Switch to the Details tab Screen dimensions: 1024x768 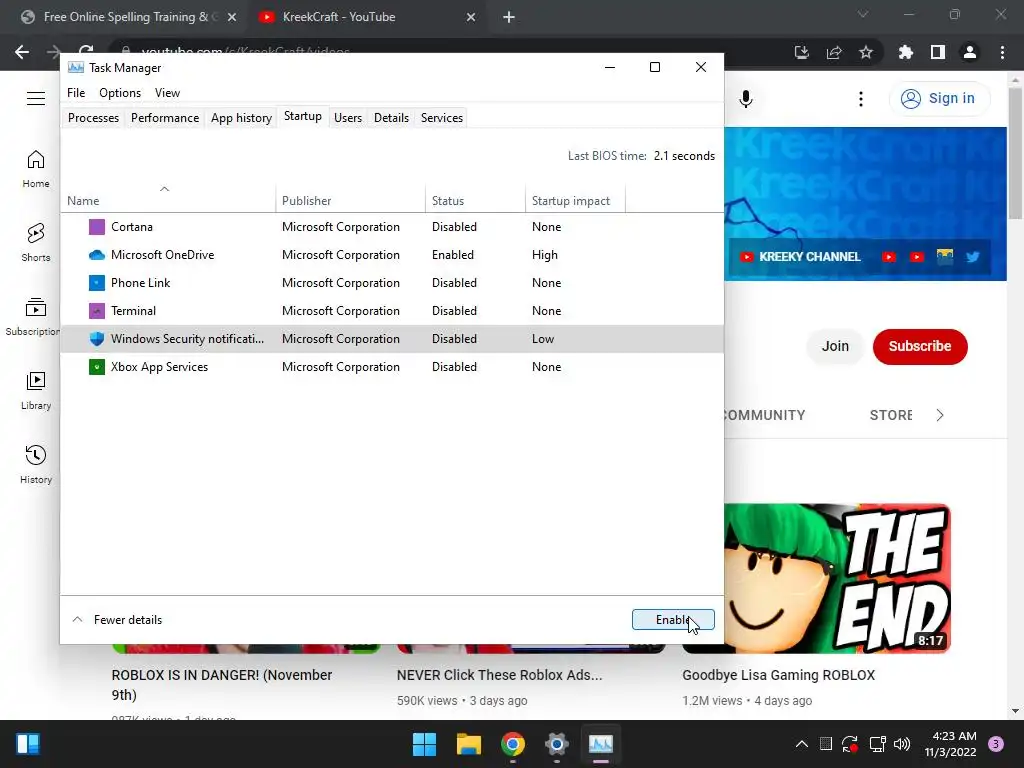(391, 118)
